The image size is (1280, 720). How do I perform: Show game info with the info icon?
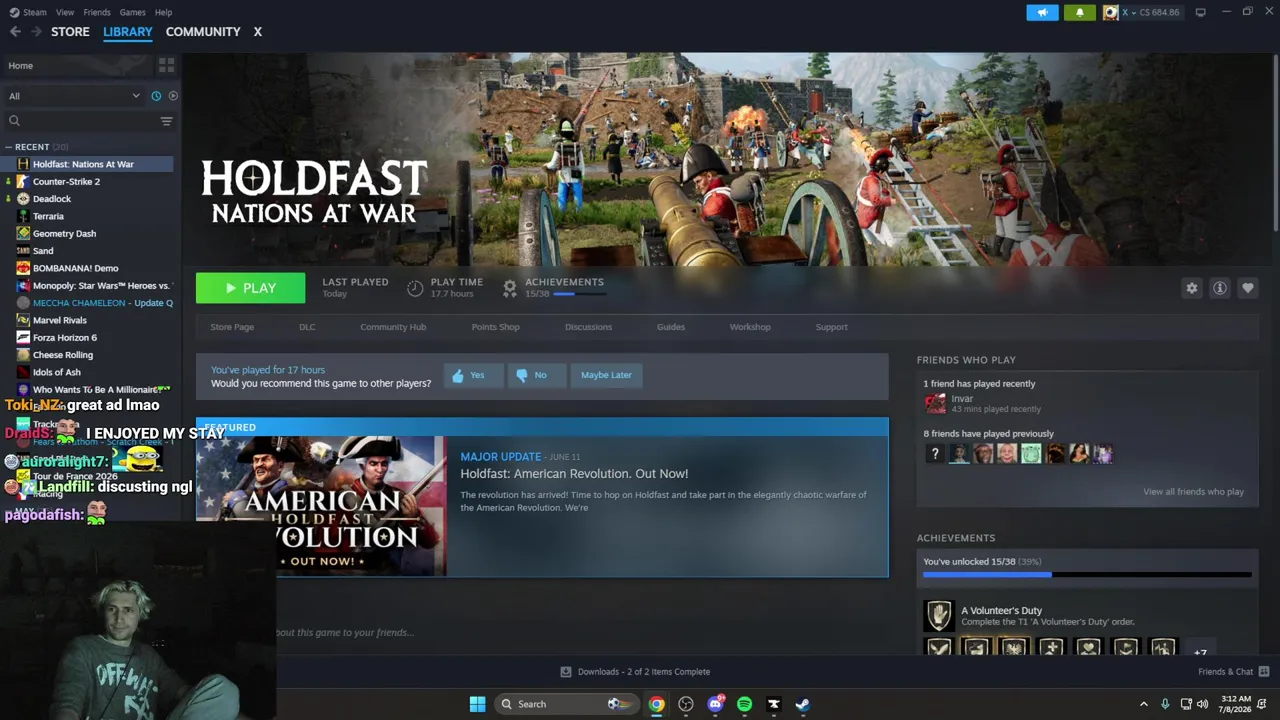(x=1219, y=288)
